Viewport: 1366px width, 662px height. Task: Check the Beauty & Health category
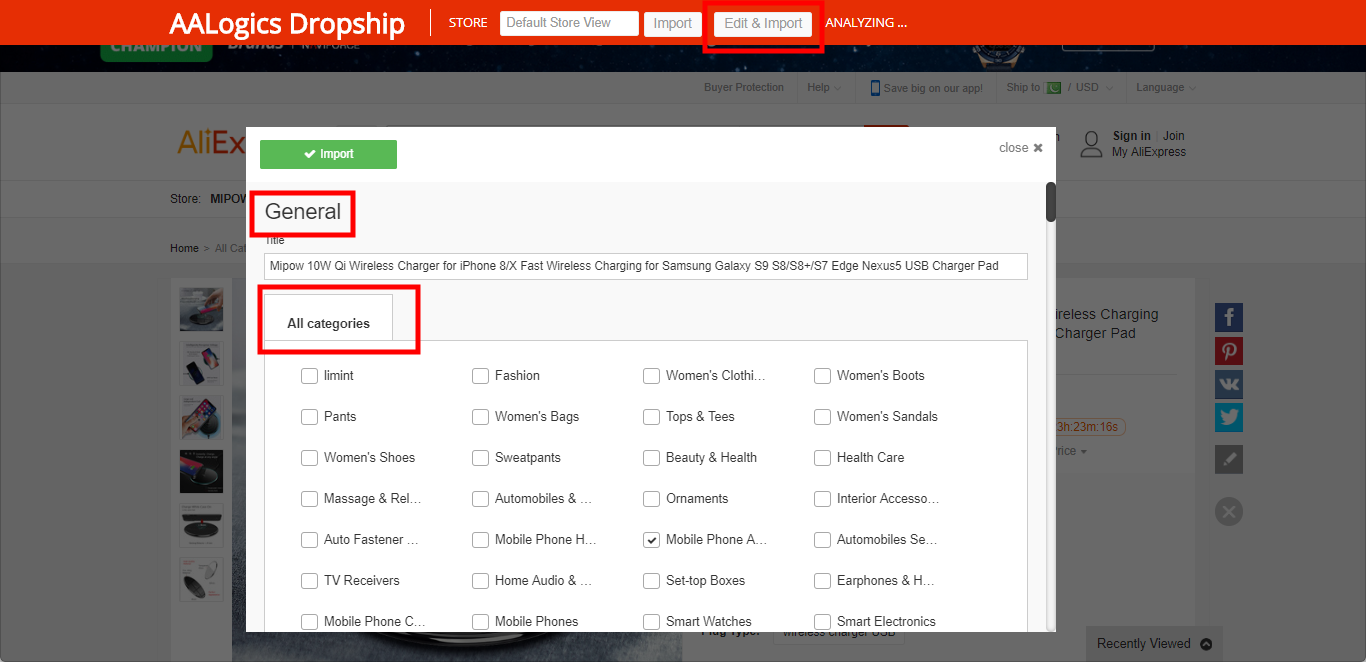[x=651, y=458]
